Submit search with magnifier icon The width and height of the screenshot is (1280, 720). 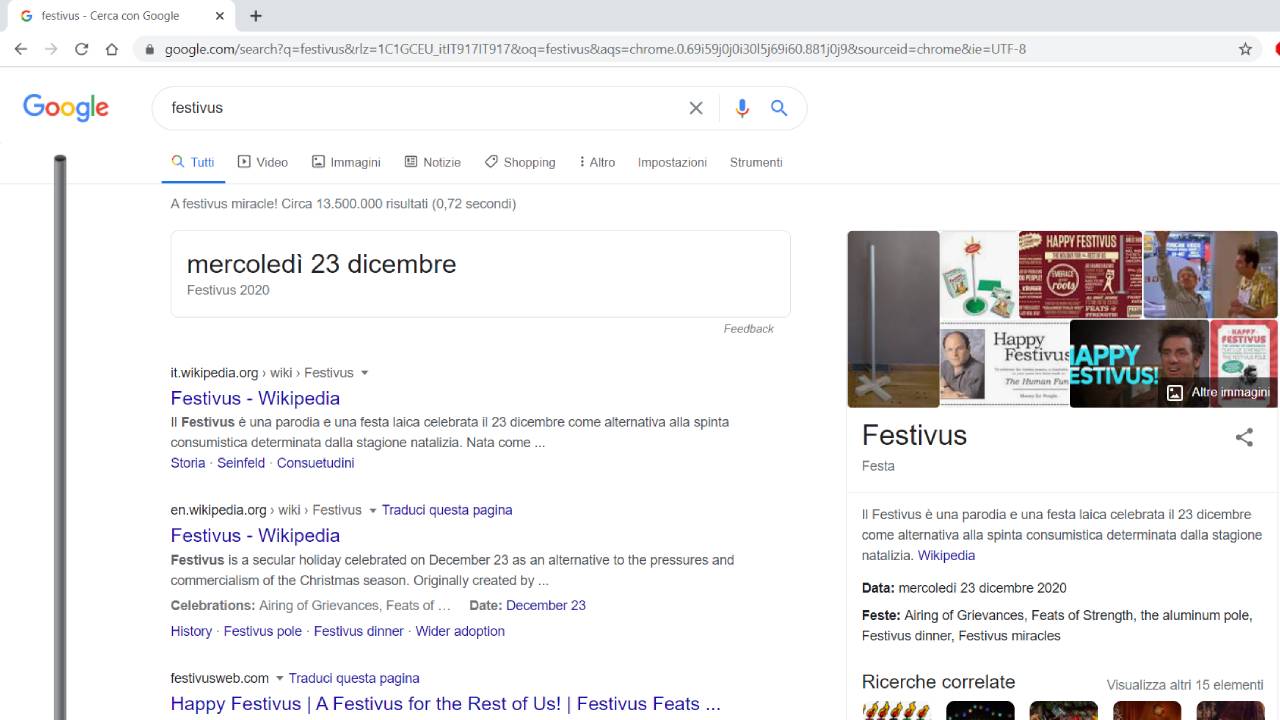(x=779, y=108)
